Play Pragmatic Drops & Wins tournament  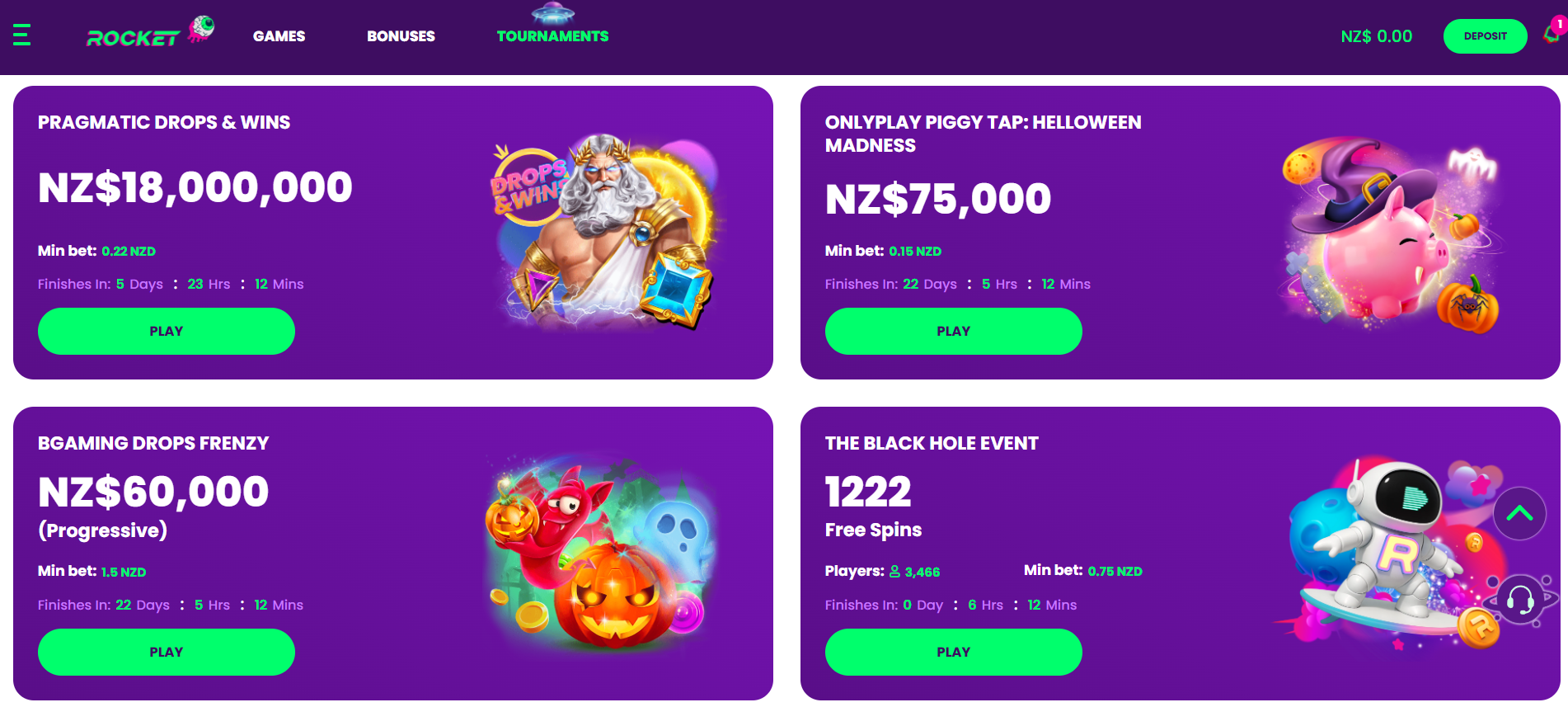click(166, 331)
